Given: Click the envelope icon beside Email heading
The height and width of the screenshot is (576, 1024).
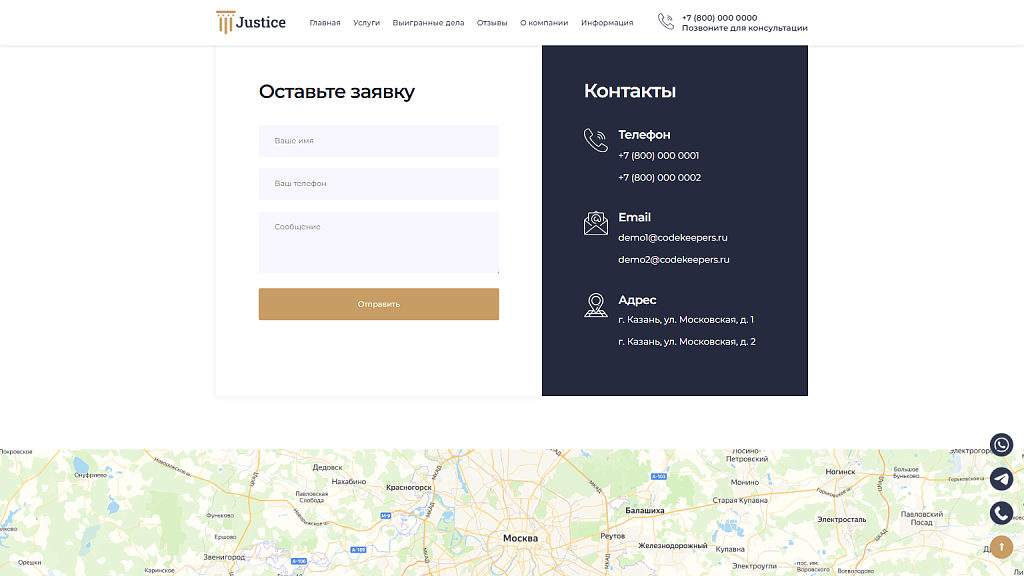Looking at the screenshot, I should click(595, 223).
